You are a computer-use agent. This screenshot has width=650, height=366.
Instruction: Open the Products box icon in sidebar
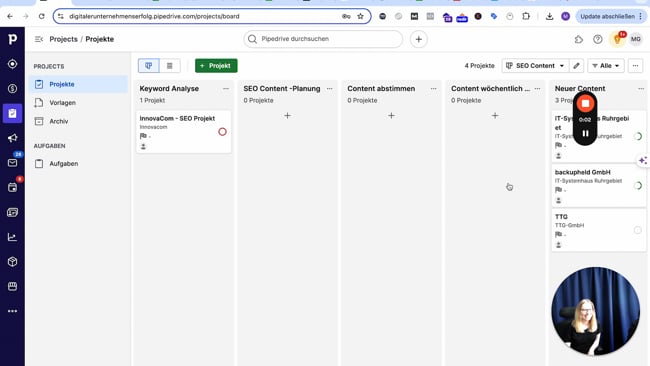pos(12,262)
